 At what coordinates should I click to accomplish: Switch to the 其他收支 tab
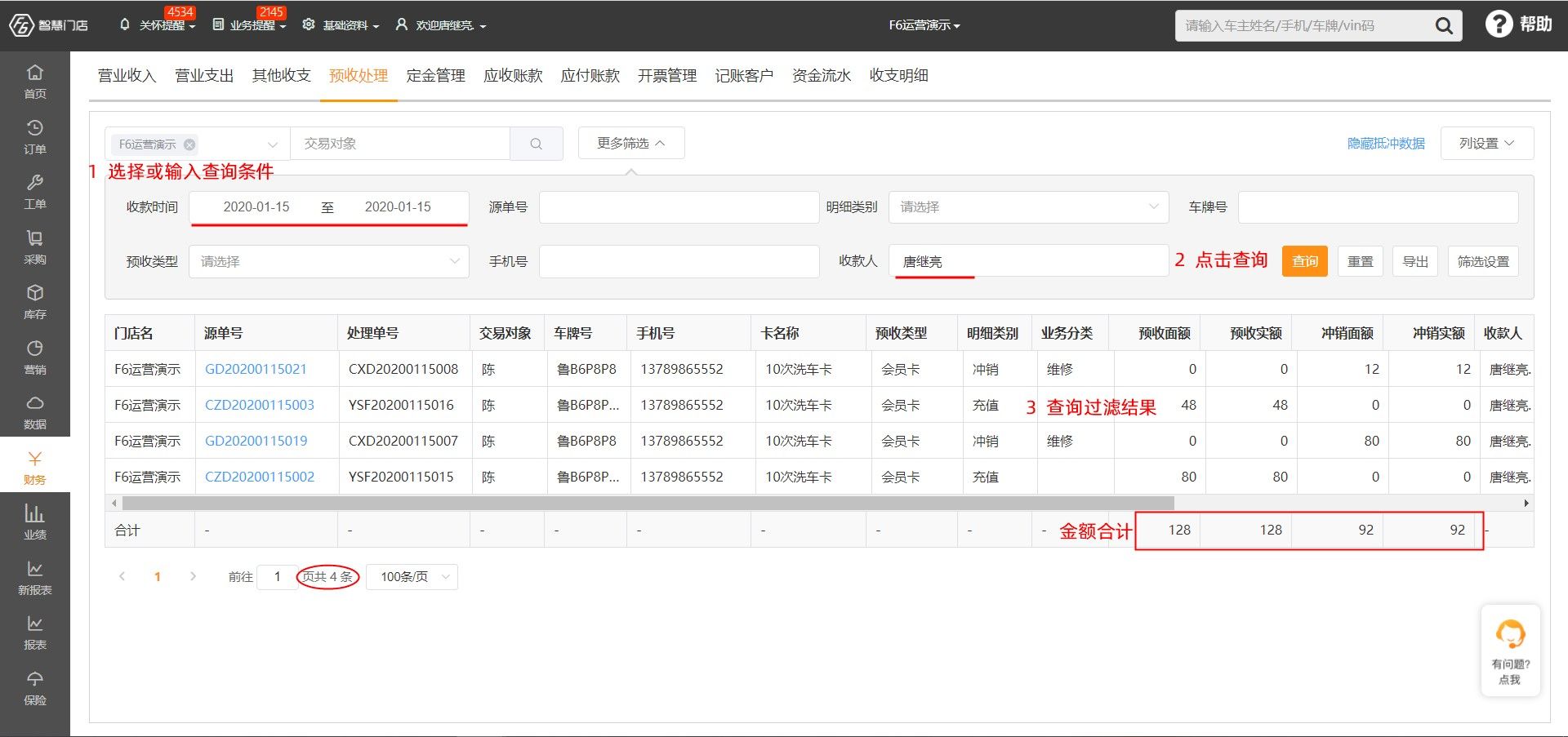(x=281, y=76)
